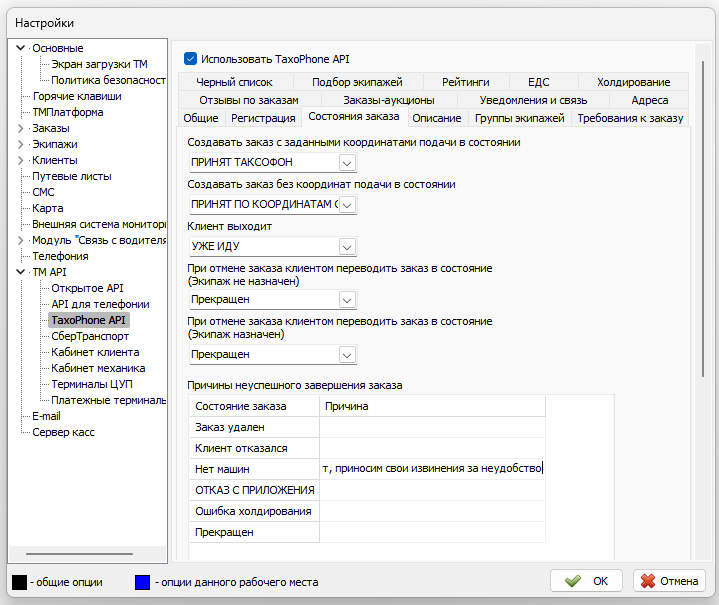Select СберТранспорт in the tree
The image size is (719, 605).
[90, 336]
